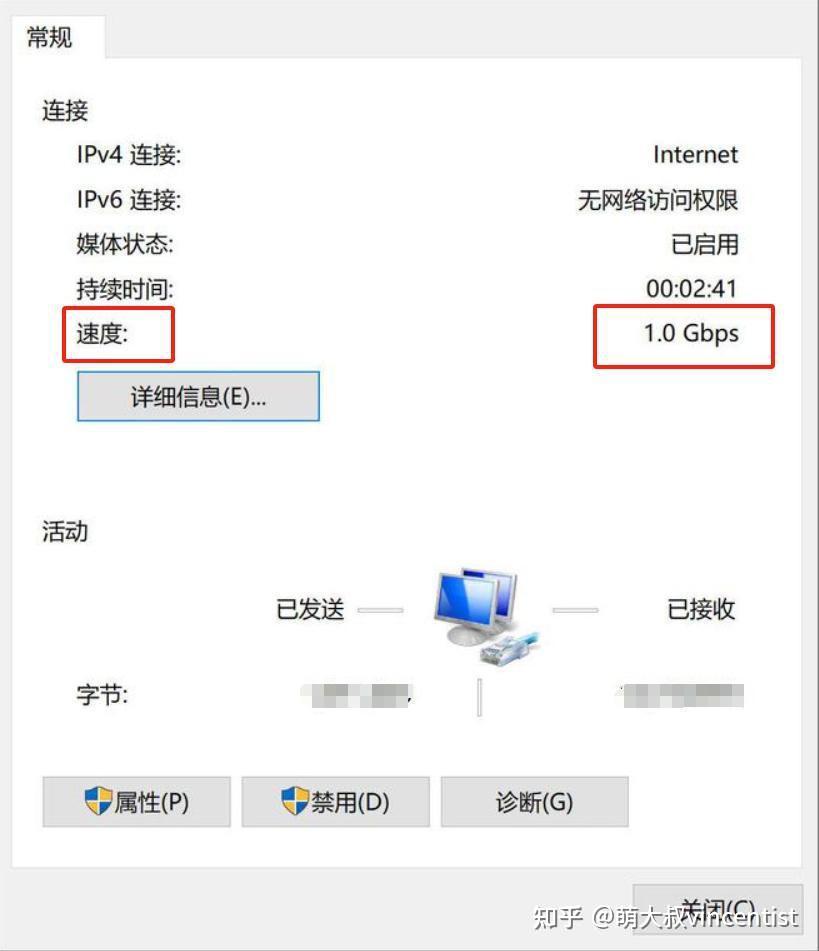Click the 活动 activity section heading
This screenshot has height=951, width=819.
click(65, 531)
